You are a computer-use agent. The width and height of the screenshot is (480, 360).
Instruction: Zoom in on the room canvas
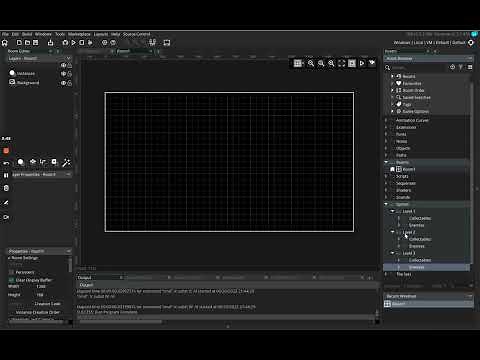[331, 63]
